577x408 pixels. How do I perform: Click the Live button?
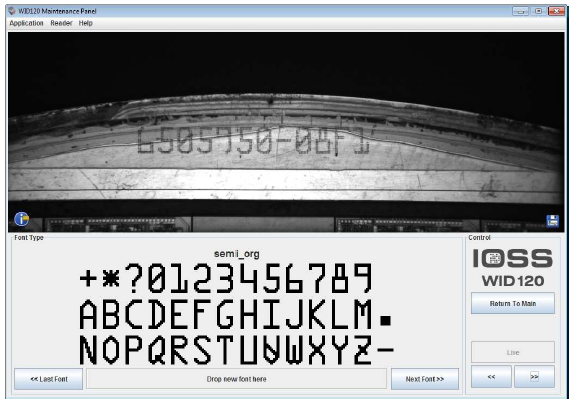click(x=513, y=352)
